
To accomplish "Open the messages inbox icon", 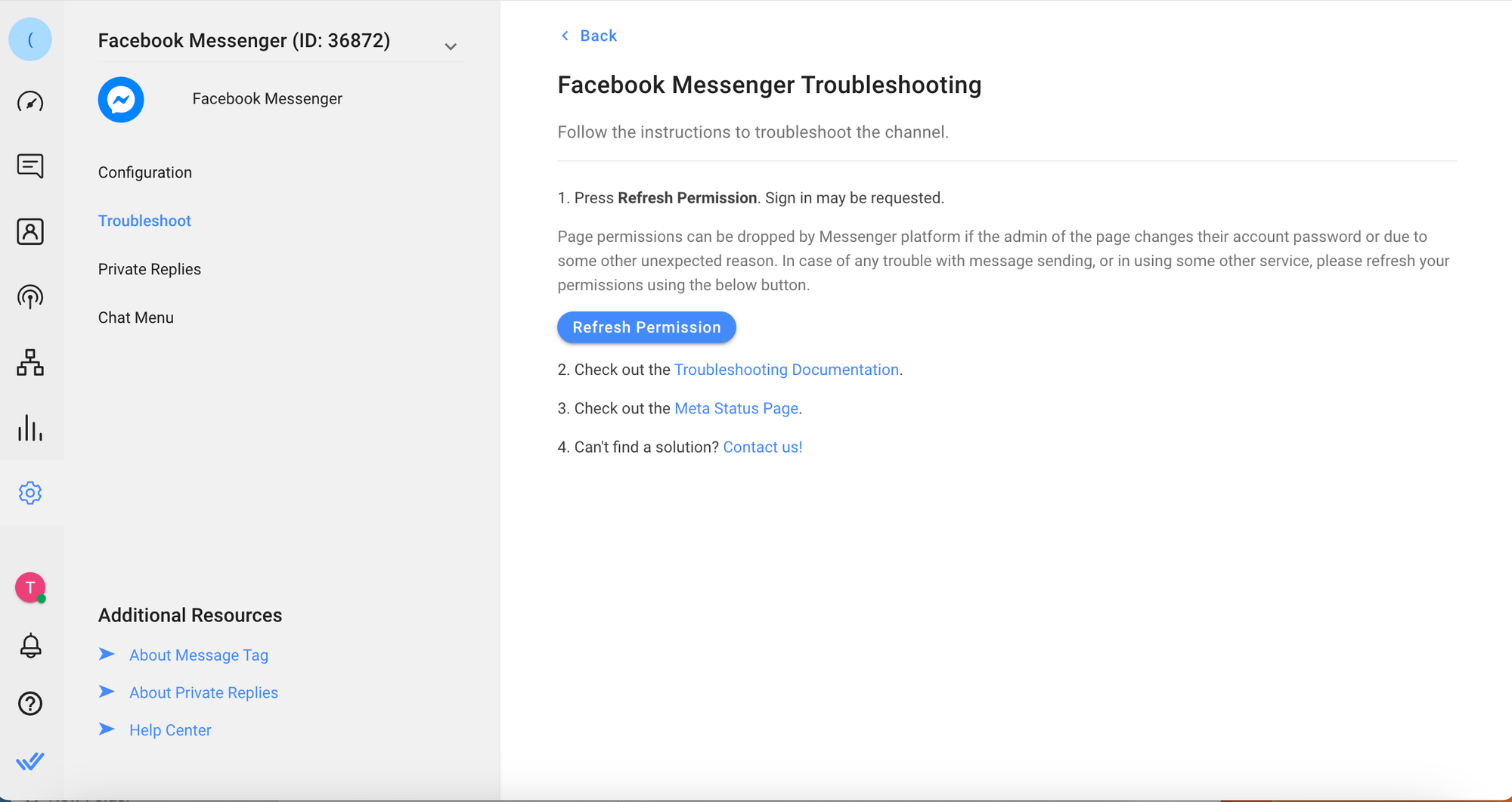I will (x=30, y=166).
